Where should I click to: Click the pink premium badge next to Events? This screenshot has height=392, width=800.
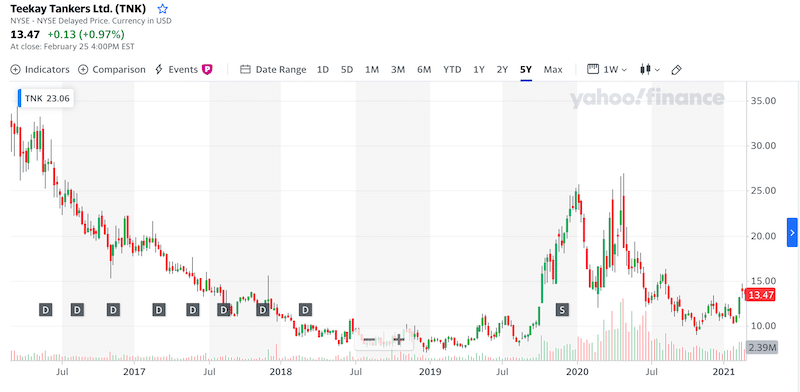click(207, 69)
